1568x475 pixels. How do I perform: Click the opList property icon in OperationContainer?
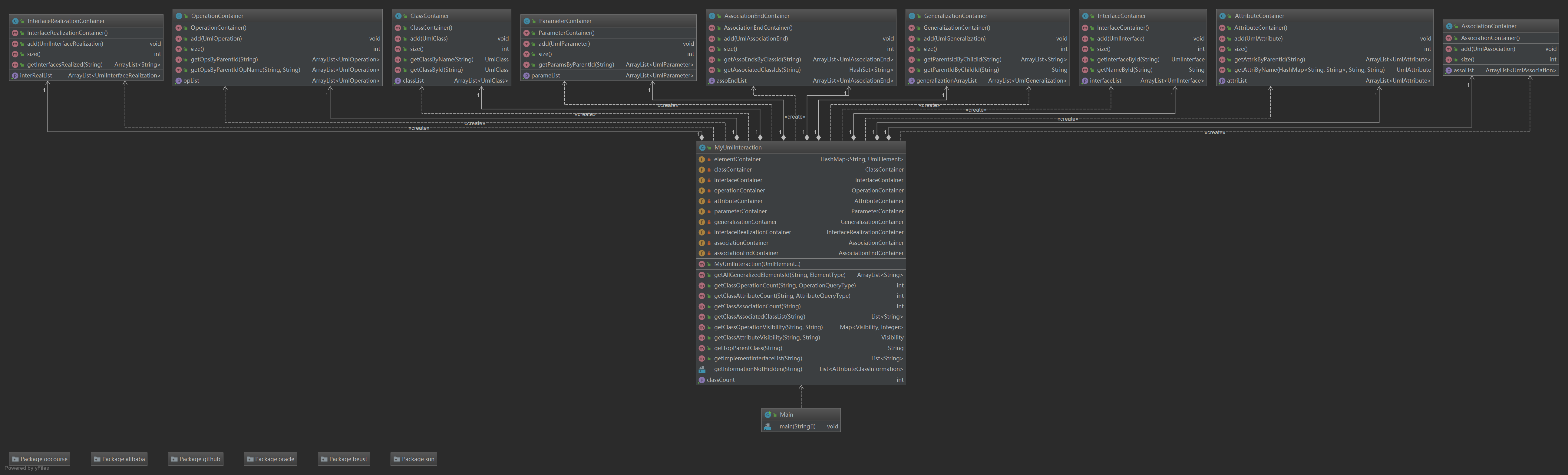[178, 81]
